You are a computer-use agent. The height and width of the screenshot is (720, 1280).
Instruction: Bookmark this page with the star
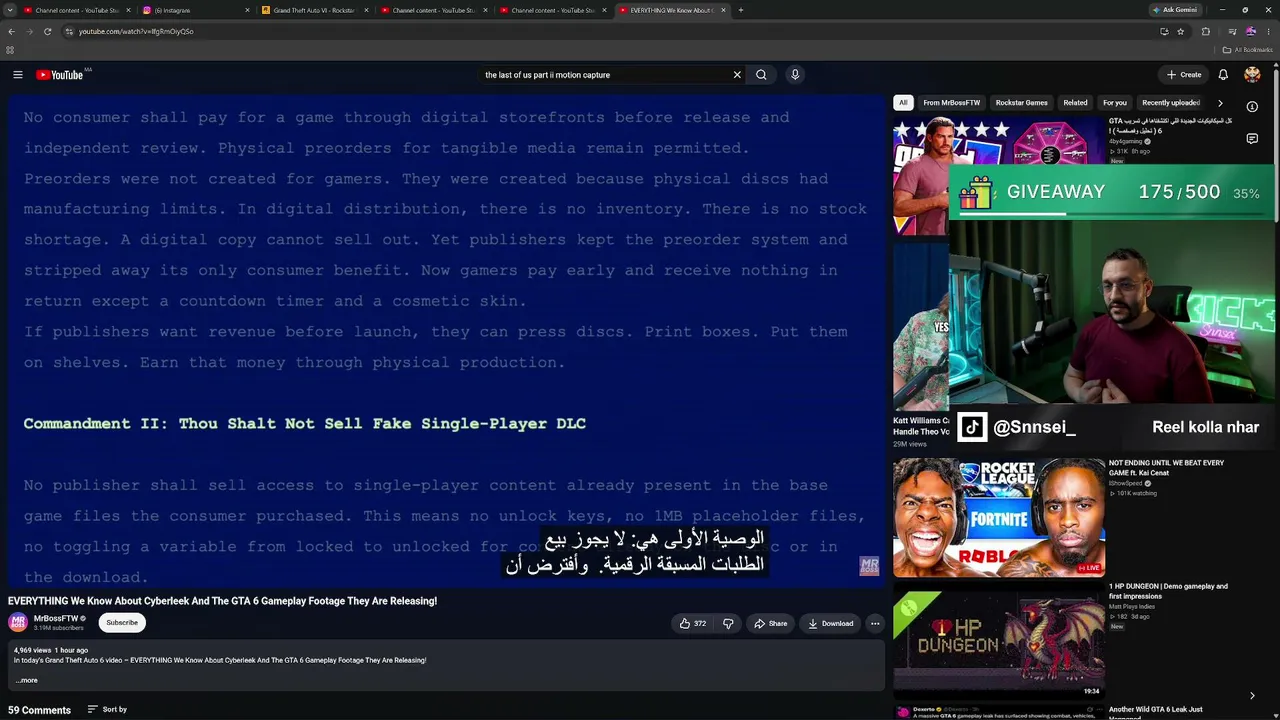point(1180,31)
